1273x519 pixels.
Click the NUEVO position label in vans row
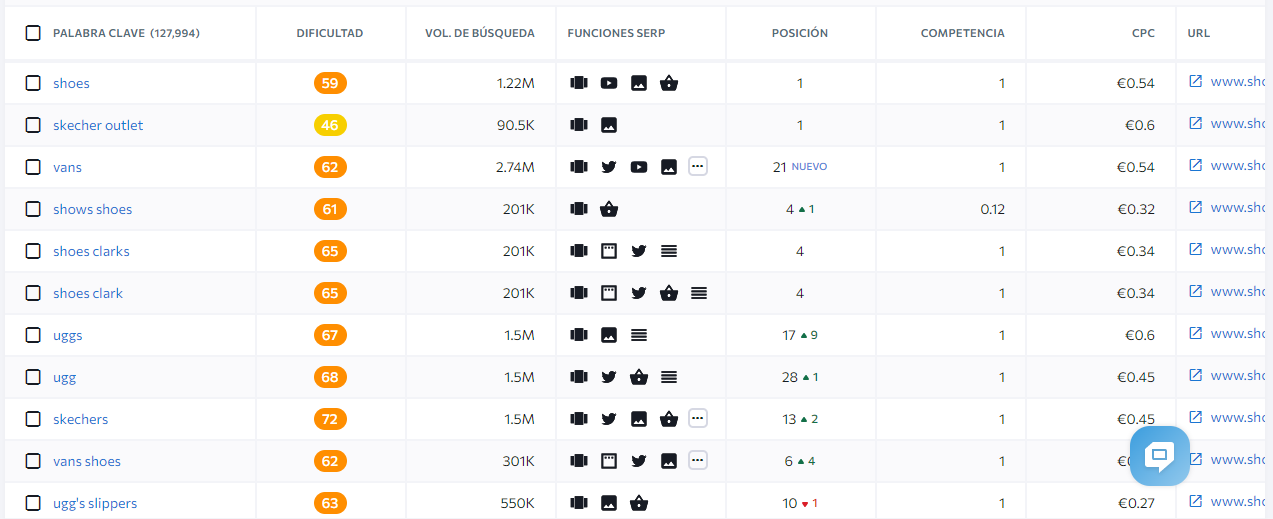809,167
